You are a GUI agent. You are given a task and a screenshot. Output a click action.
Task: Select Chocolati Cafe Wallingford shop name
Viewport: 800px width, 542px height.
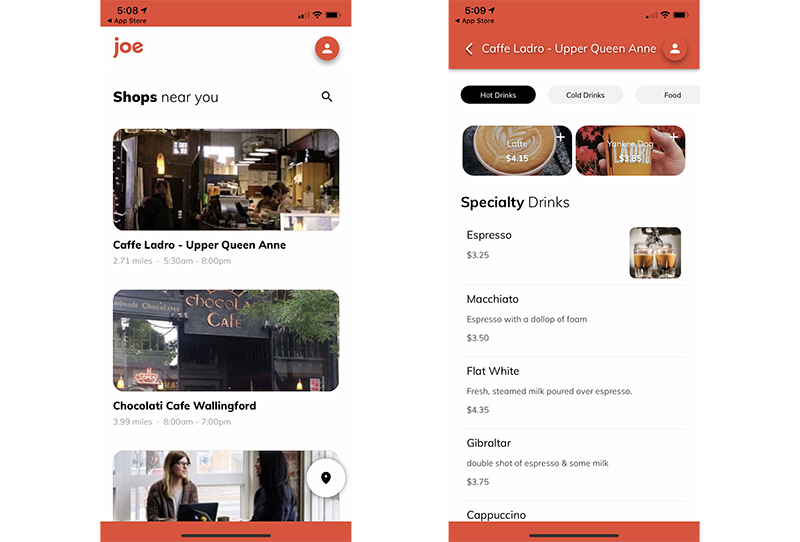185,406
